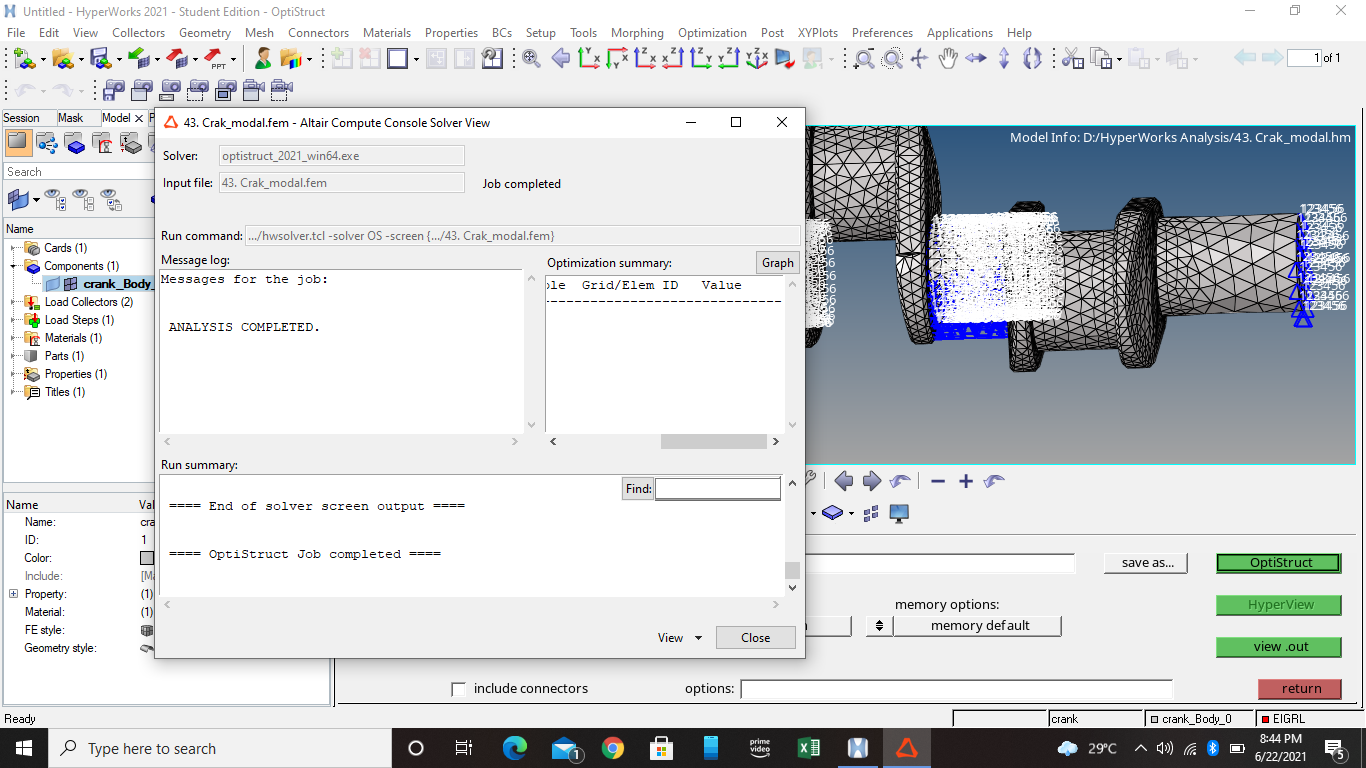Click the Run summary vertical scrollbar thumb

click(792, 570)
